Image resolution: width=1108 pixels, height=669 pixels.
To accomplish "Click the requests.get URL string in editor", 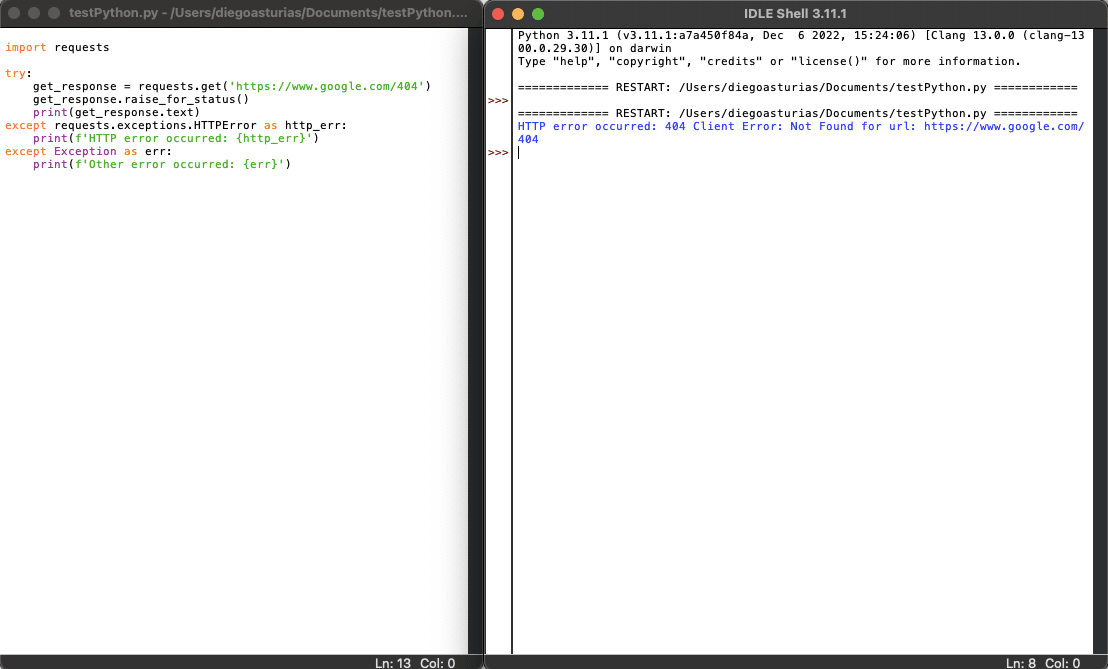I will (327, 86).
